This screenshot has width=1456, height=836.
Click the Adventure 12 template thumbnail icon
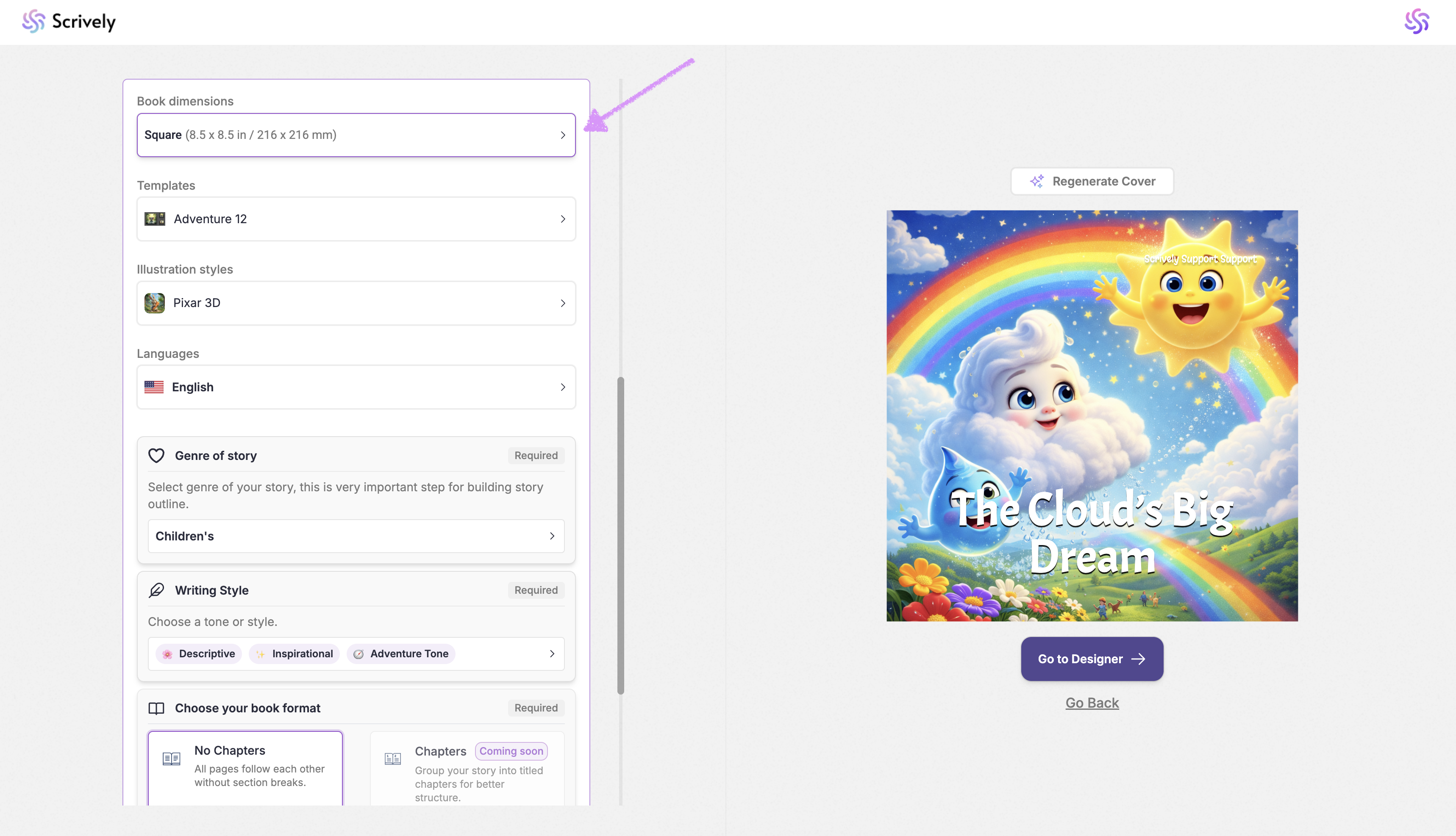pos(155,219)
